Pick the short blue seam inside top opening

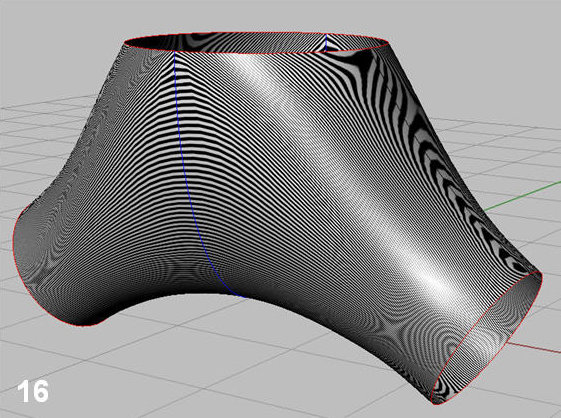[x=326, y=42]
